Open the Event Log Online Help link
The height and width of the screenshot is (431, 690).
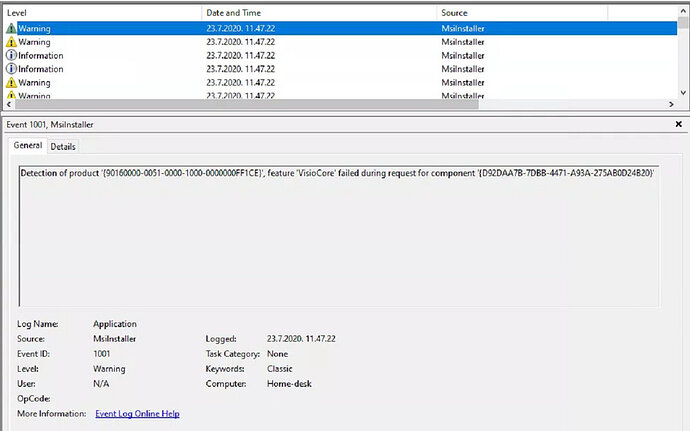(x=137, y=414)
